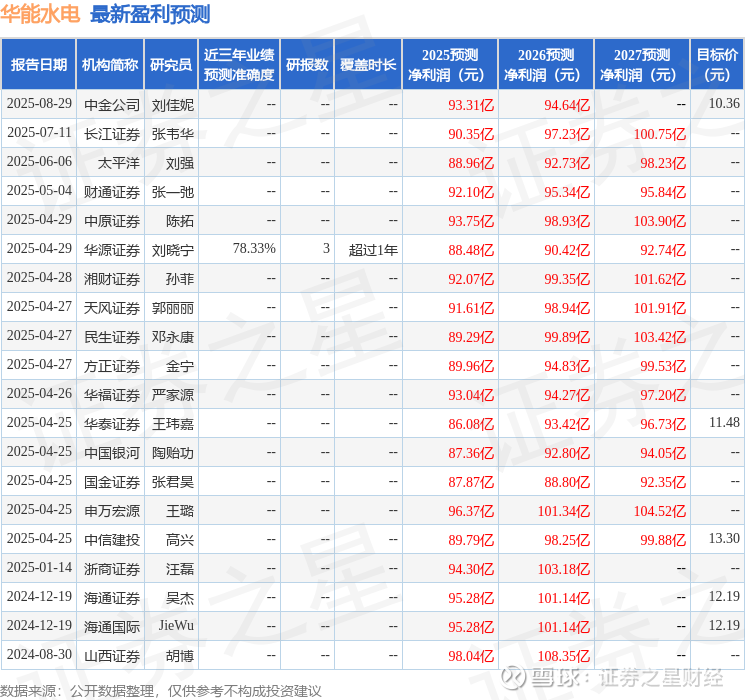Click the 华能水电 title text

(x=40, y=14)
